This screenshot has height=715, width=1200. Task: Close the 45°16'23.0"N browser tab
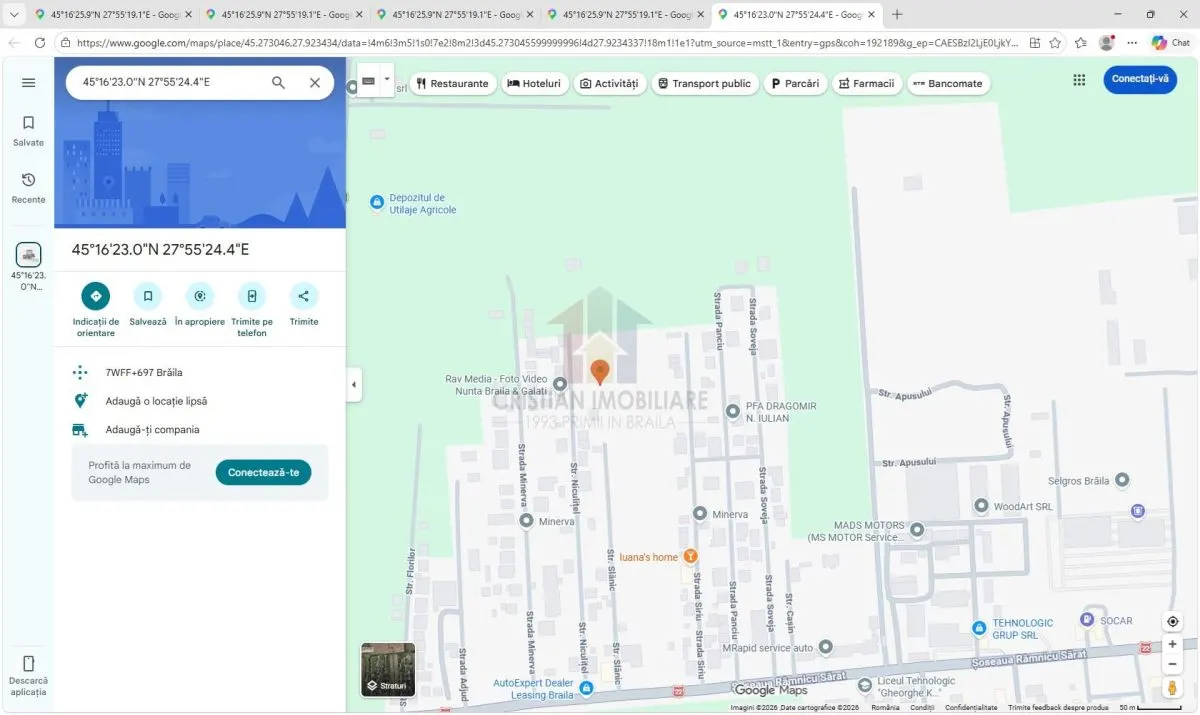click(871, 15)
